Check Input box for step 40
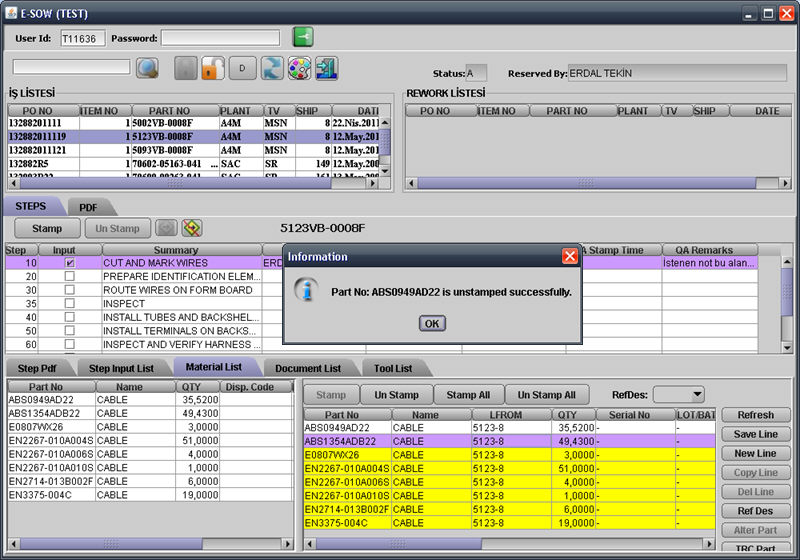This screenshot has width=800, height=560. pos(70,317)
